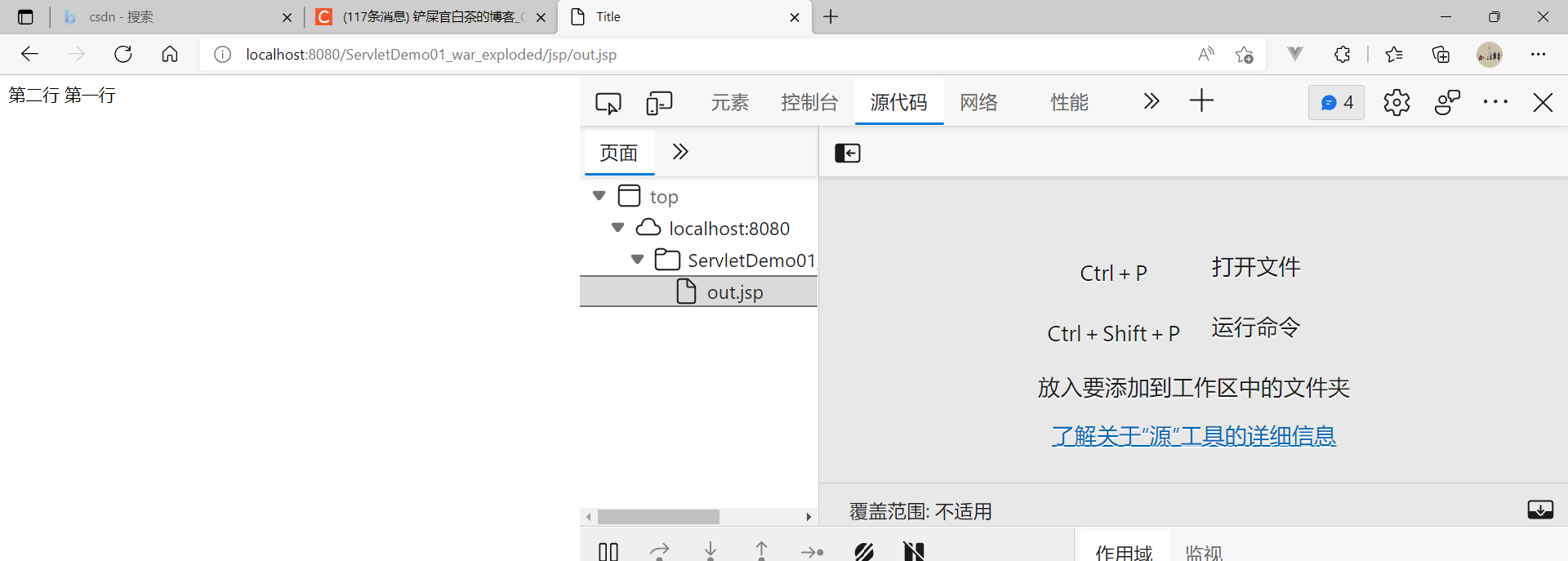The height and width of the screenshot is (561, 1568).
Task: Open the V-shaped extension icon
Action: [1295, 54]
